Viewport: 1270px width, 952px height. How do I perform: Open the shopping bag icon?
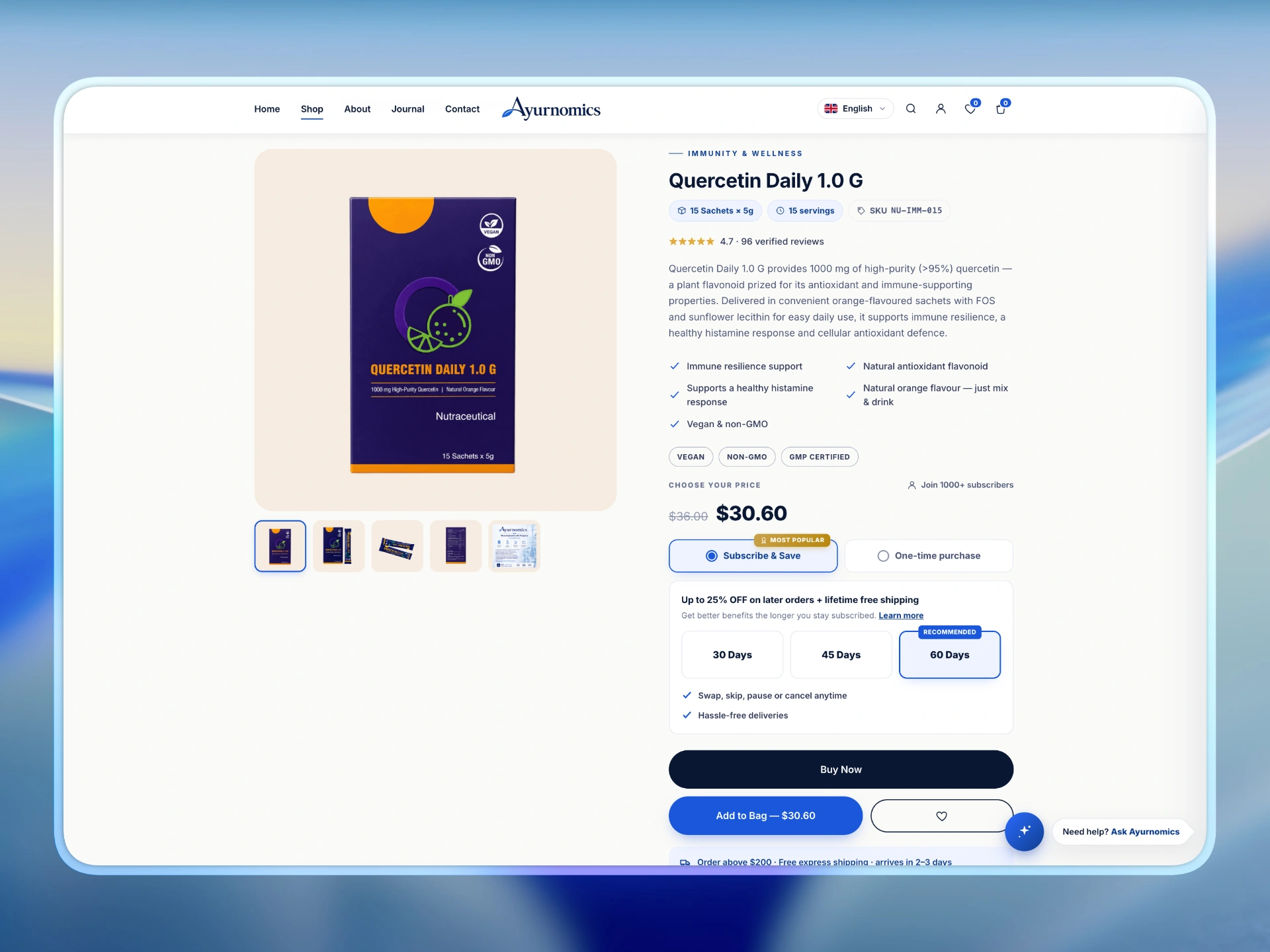(x=1000, y=109)
